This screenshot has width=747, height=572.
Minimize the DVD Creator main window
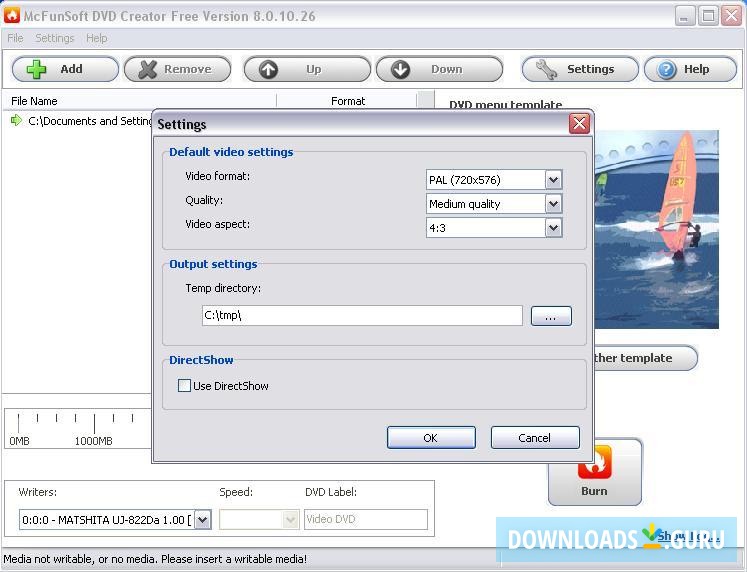(684, 17)
